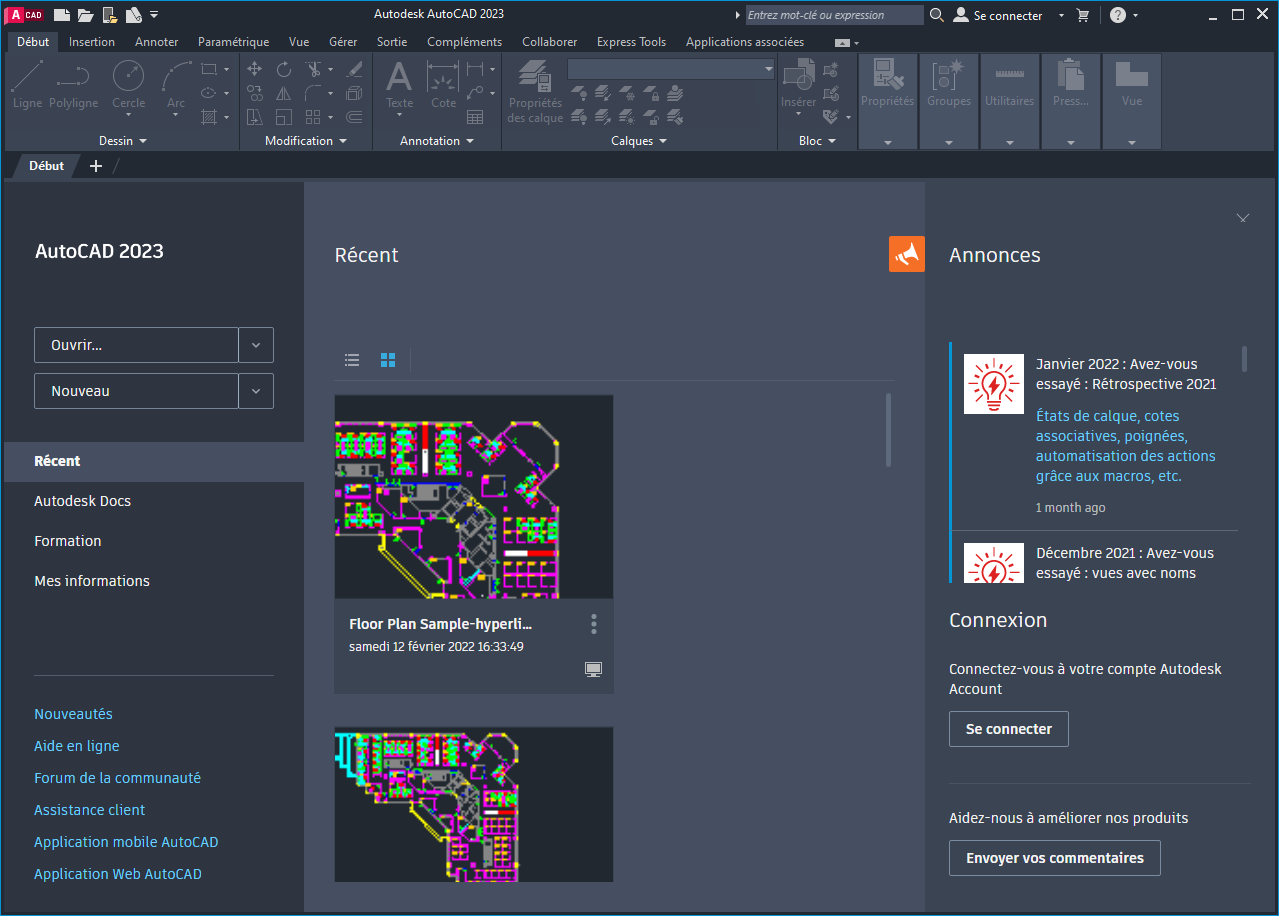Click the New file icon in quick access toolbar
Viewport: 1279px width, 916px height.
62,15
